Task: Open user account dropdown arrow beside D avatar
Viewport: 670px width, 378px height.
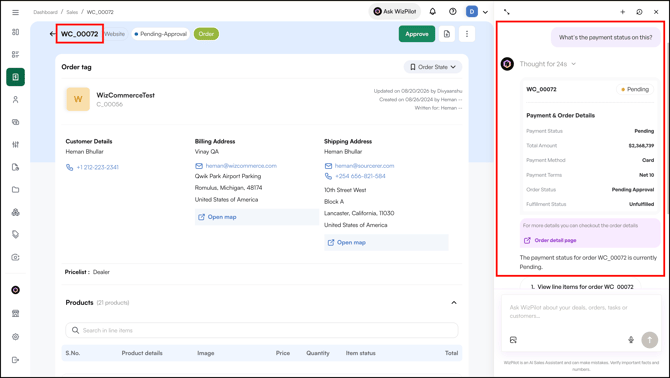Action: [x=485, y=12]
